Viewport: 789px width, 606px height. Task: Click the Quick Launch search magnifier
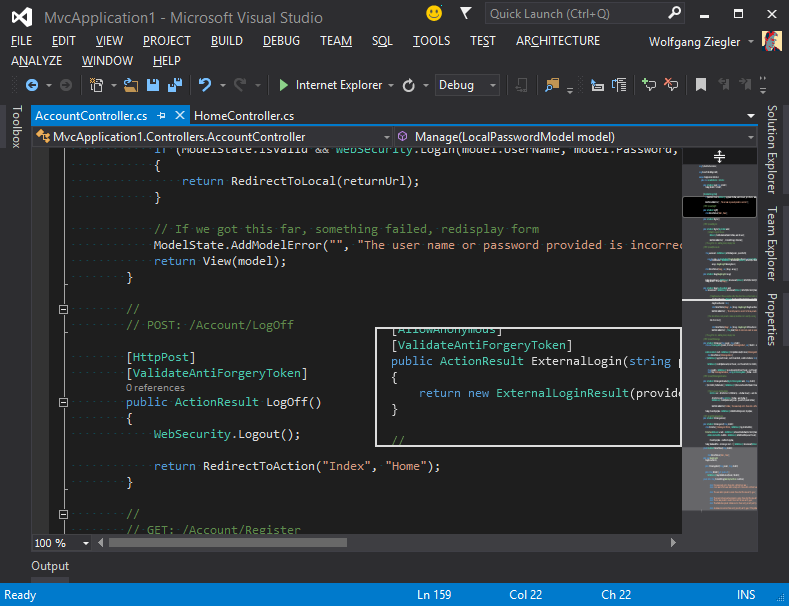tap(674, 13)
